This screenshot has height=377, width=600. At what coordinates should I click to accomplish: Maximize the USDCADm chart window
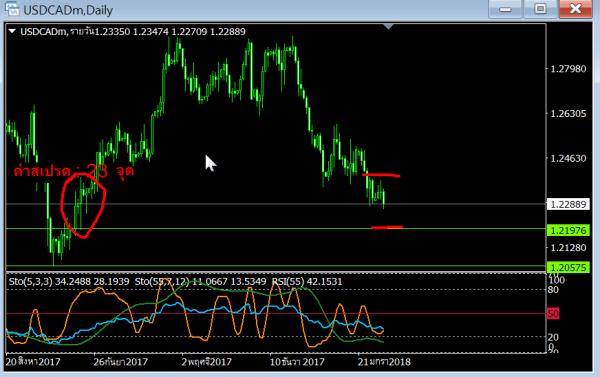point(540,9)
